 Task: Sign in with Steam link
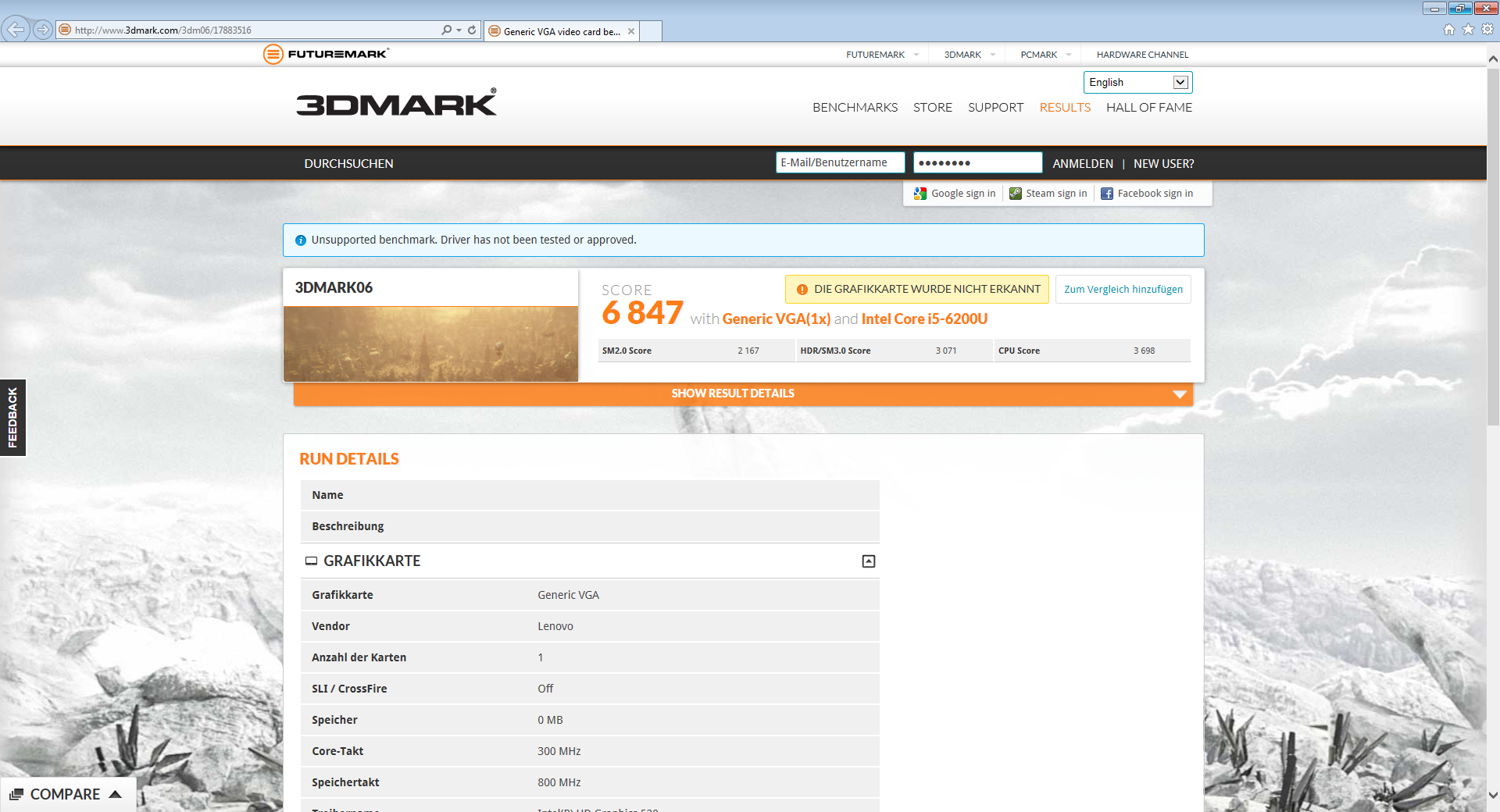[x=1056, y=194]
